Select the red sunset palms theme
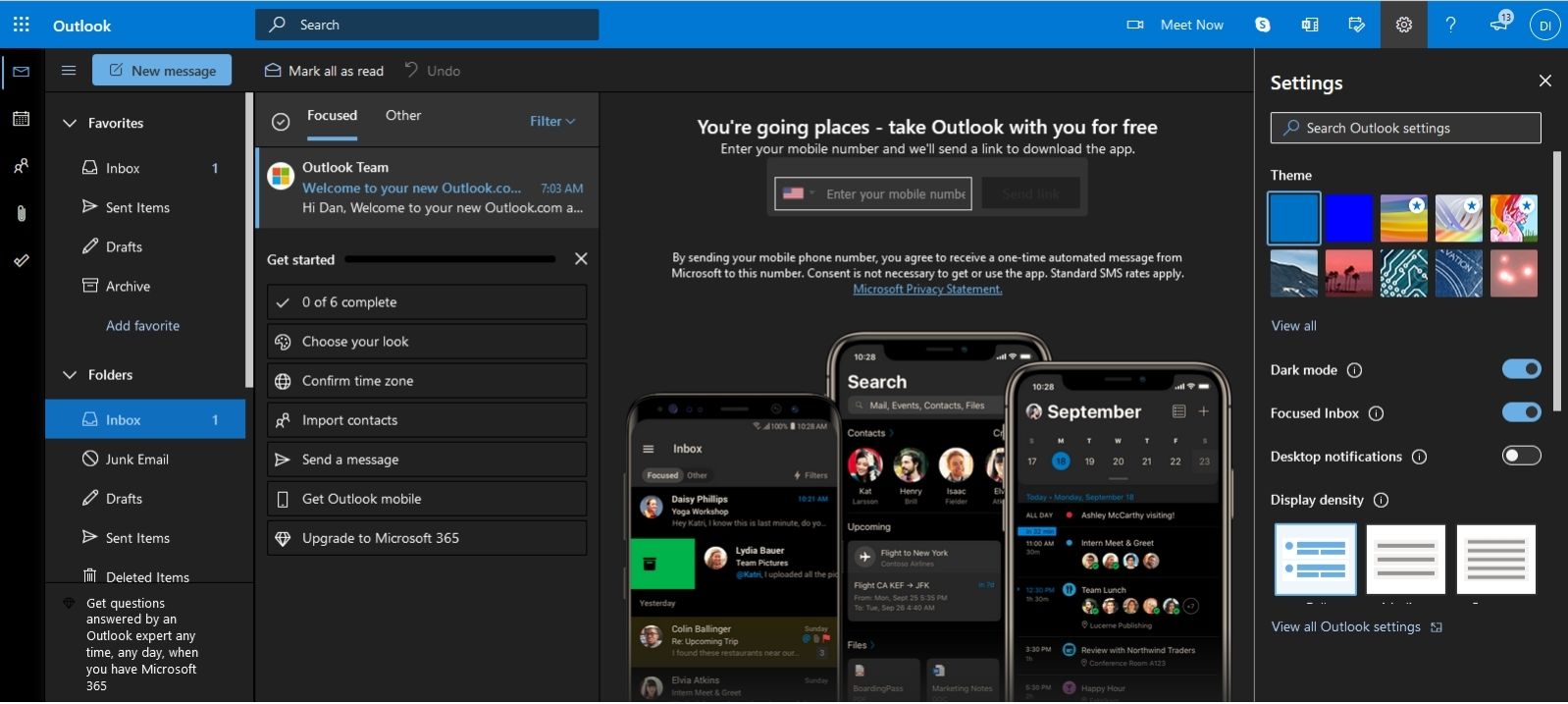Image resolution: width=1568 pixels, height=704 pixels. pyautogui.click(x=1349, y=273)
